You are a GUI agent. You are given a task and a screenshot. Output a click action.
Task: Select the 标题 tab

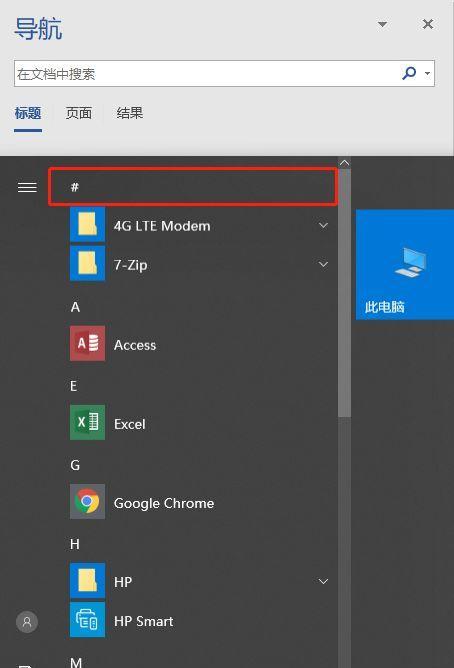coord(28,113)
